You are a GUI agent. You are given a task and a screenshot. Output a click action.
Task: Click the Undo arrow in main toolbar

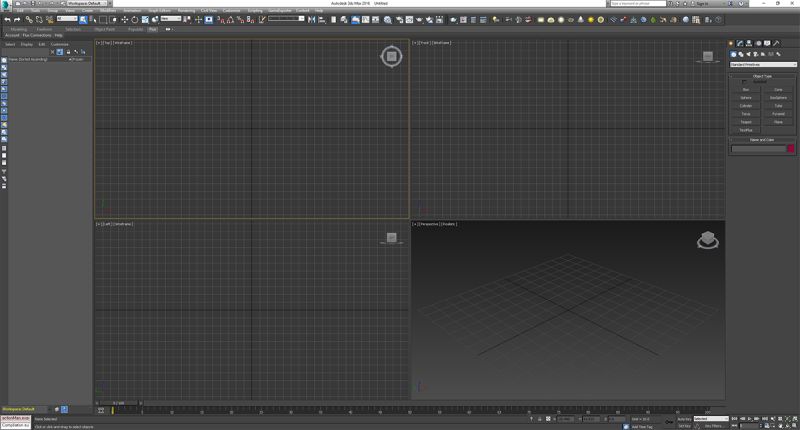point(7,20)
